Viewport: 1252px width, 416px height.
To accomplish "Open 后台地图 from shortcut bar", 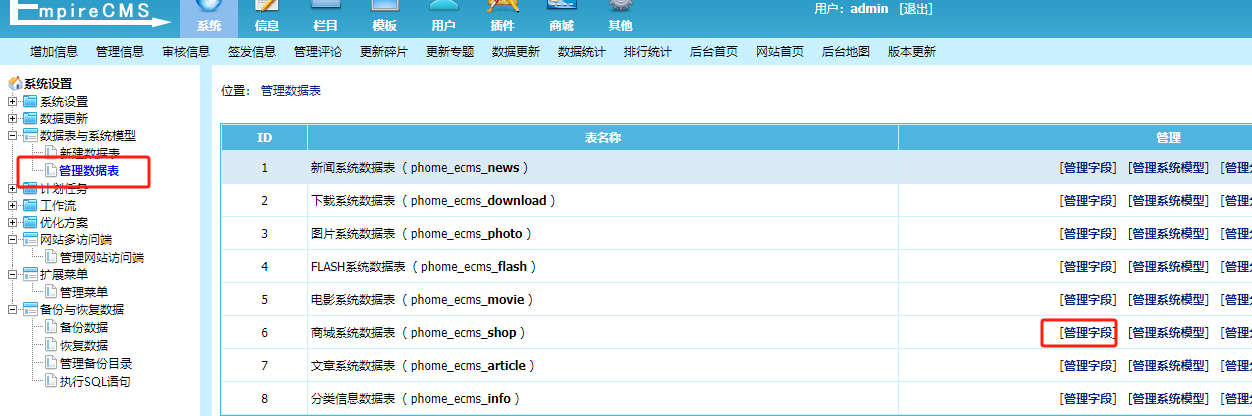I will pyautogui.click(x=846, y=52).
